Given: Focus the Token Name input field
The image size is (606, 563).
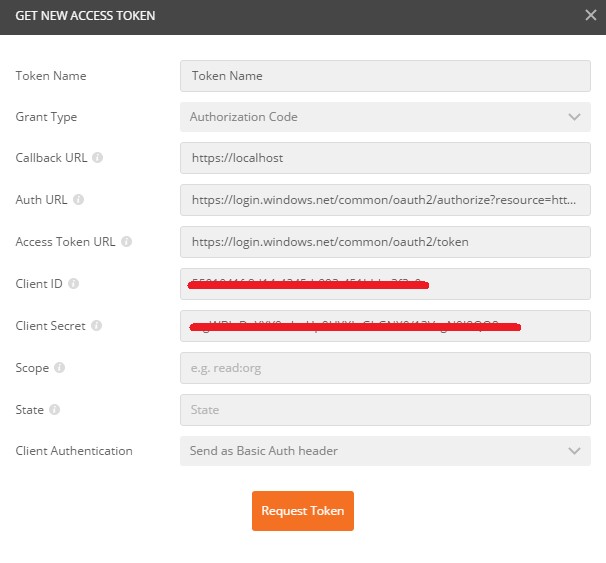Looking at the screenshot, I should pos(384,75).
